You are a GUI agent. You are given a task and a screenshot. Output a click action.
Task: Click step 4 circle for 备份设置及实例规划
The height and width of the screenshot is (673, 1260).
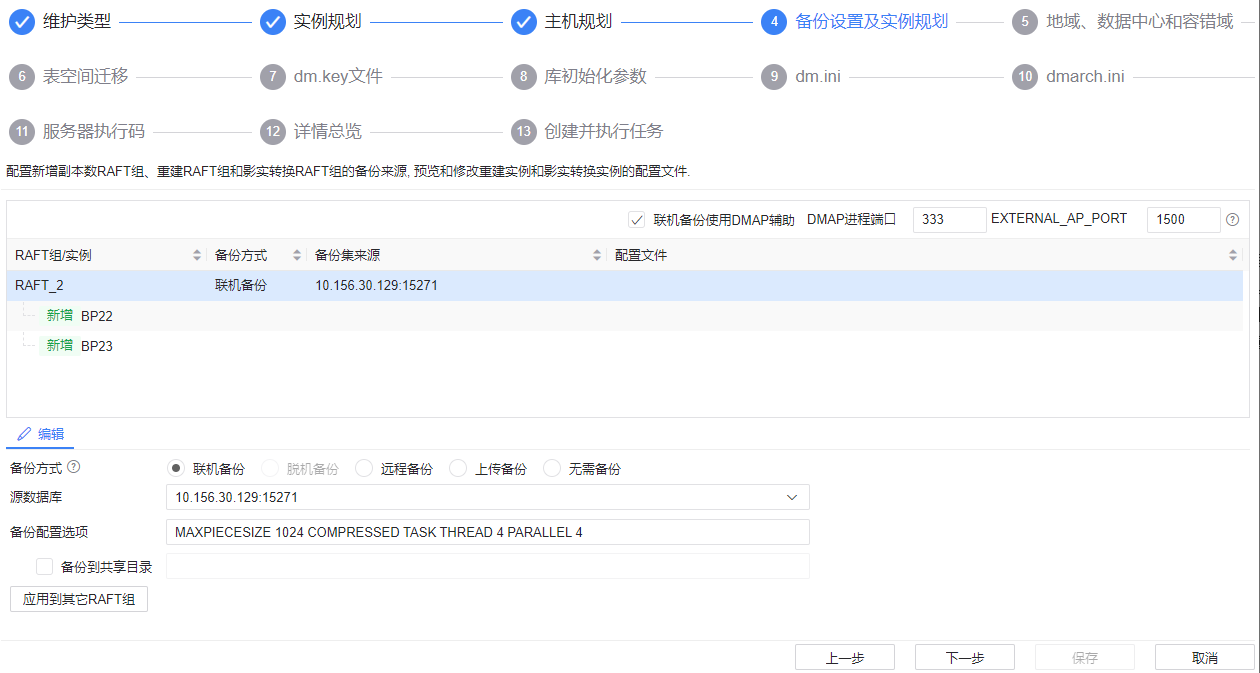click(774, 22)
